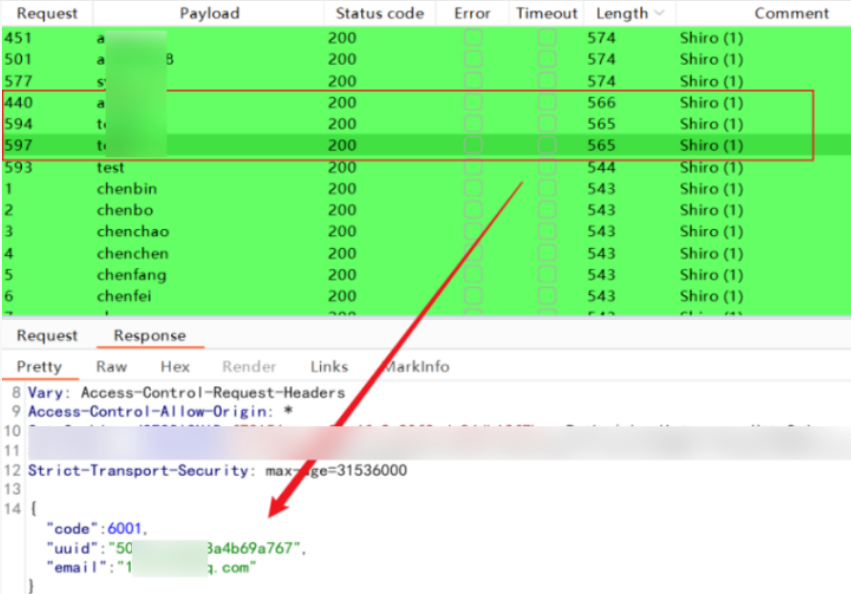Select the test payload row 593
This screenshot has height=594, width=851.
[110, 167]
